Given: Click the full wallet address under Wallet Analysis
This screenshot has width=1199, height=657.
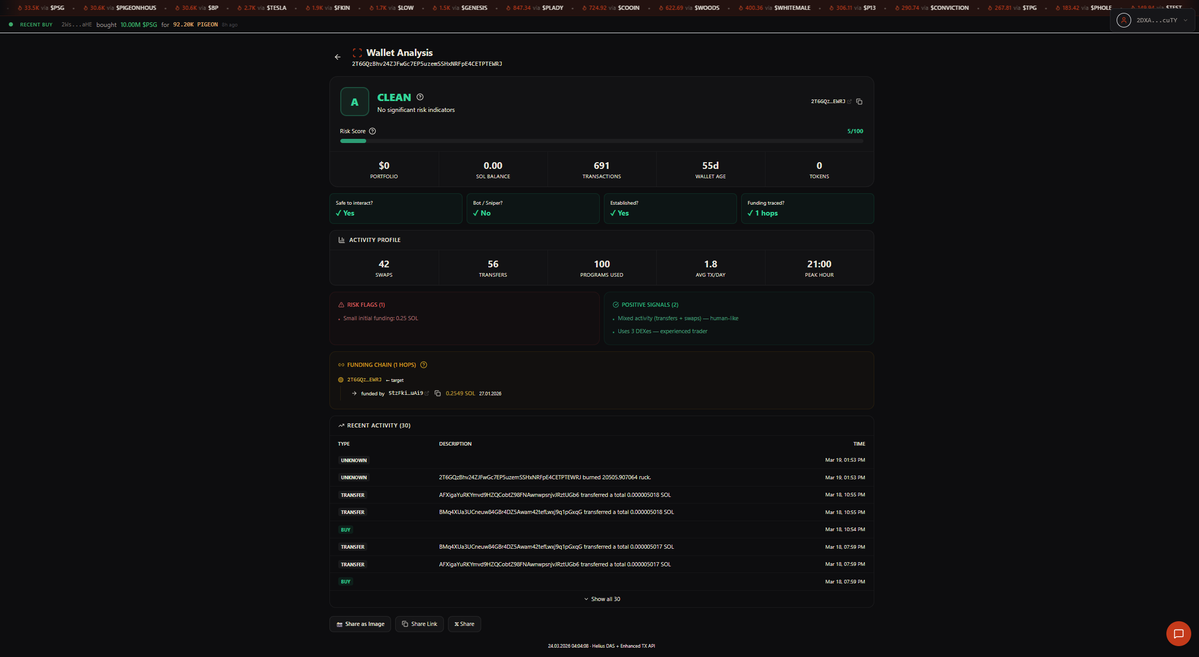Looking at the screenshot, I should coord(427,64).
